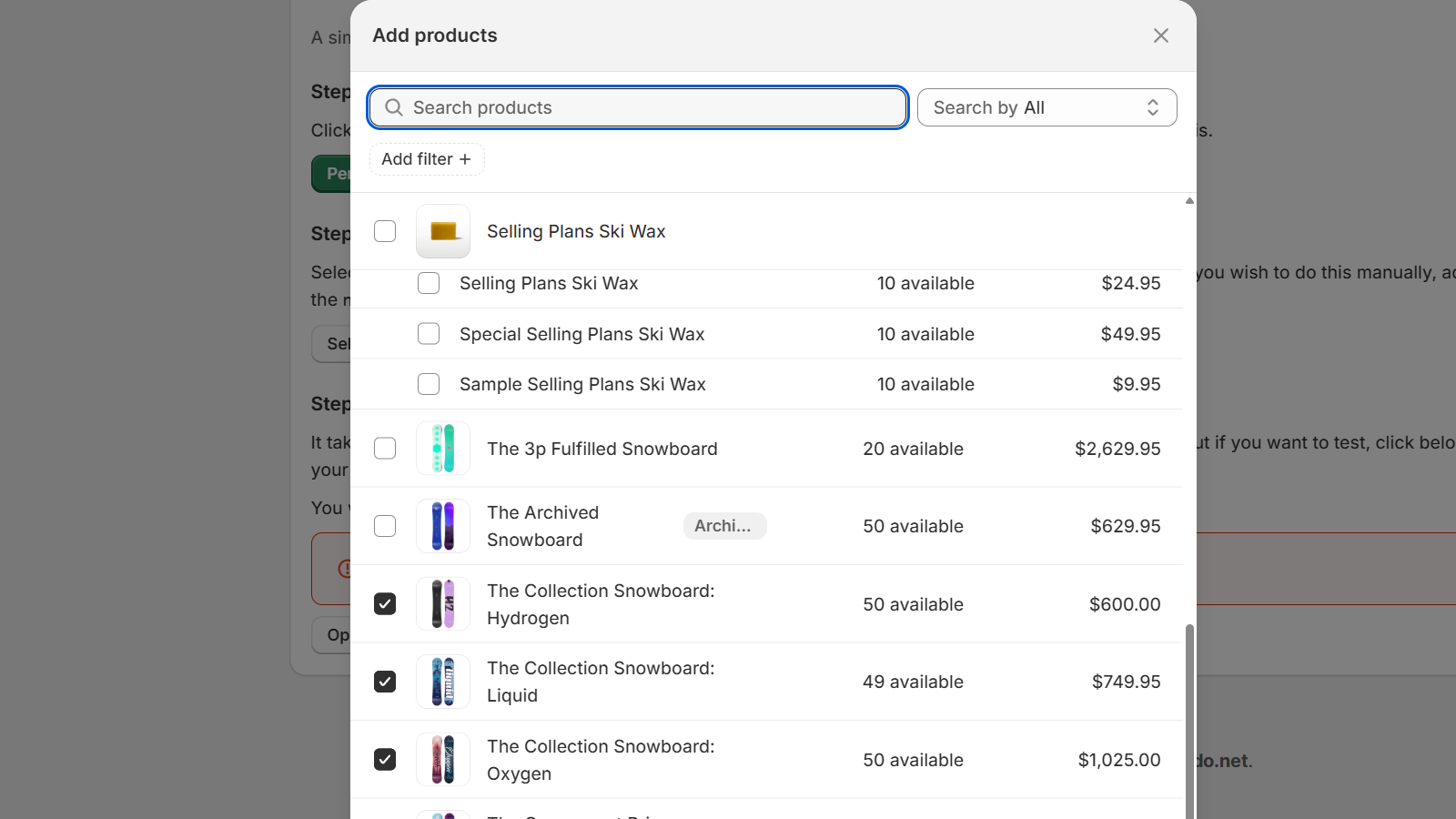The width and height of the screenshot is (1456, 819).
Task: Click the Hydrogen snowboard thumbnail
Action: [442, 603]
